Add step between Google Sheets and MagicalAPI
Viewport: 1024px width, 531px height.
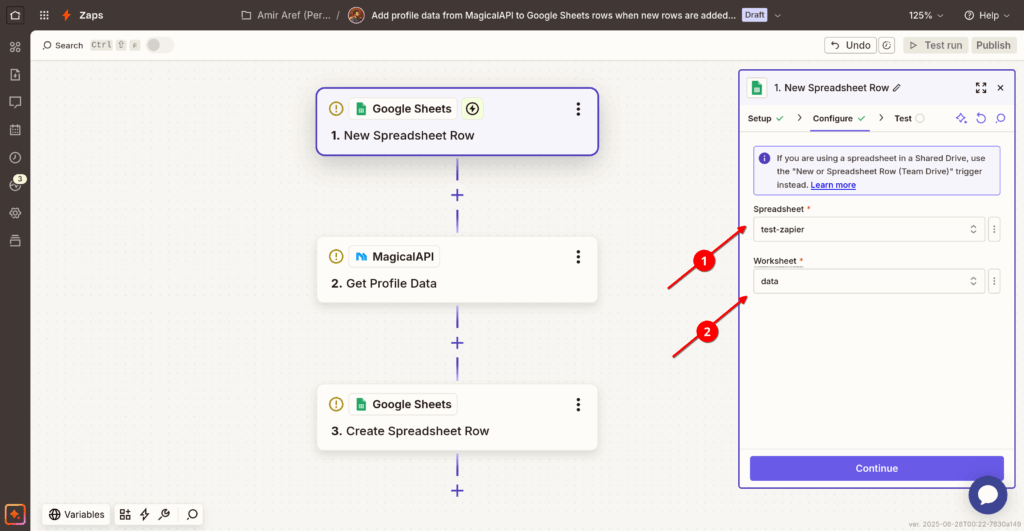pyautogui.click(x=457, y=195)
